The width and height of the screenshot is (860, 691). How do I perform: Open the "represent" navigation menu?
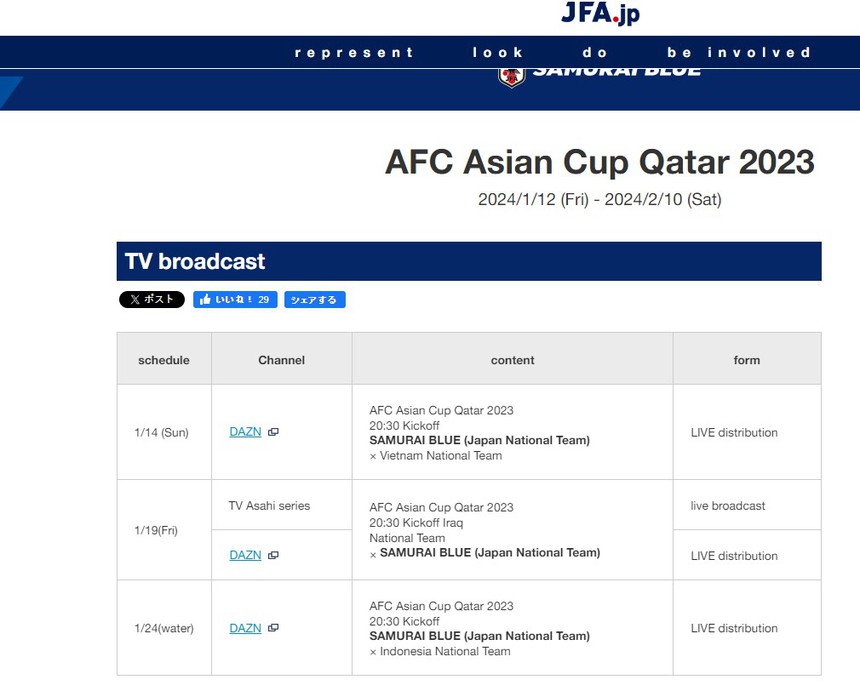[x=354, y=53]
